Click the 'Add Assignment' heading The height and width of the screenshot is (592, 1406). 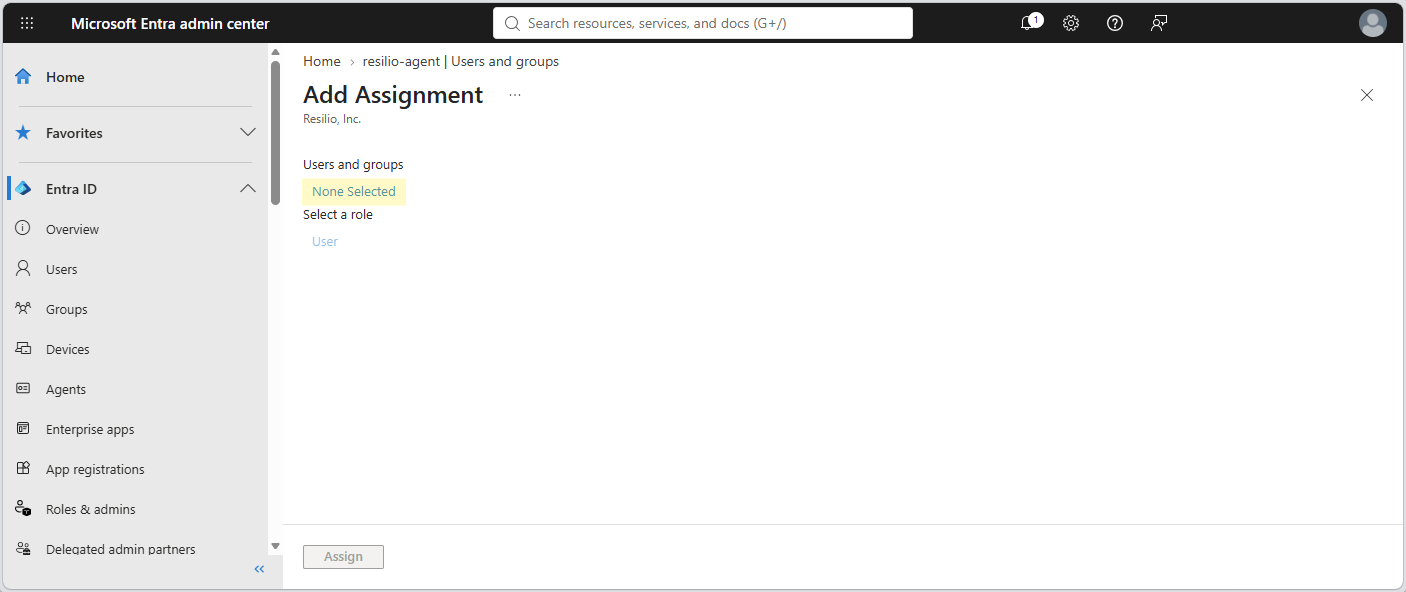(393, 95)
